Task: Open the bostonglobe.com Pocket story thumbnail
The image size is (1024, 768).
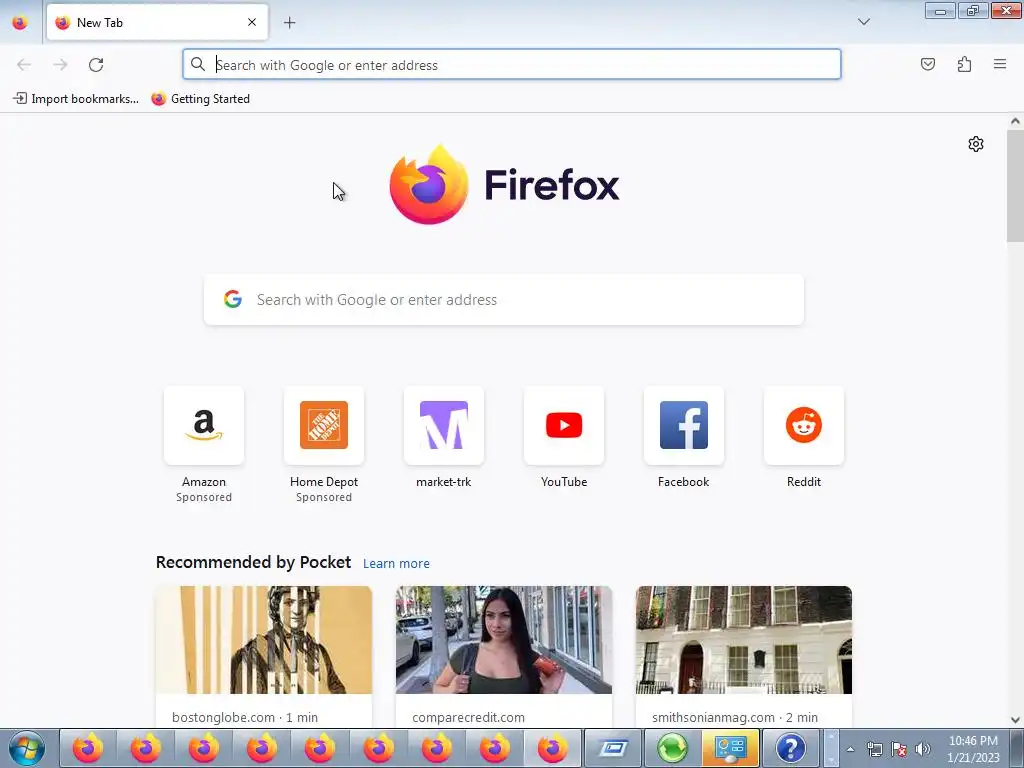Action: pos(264,640)
